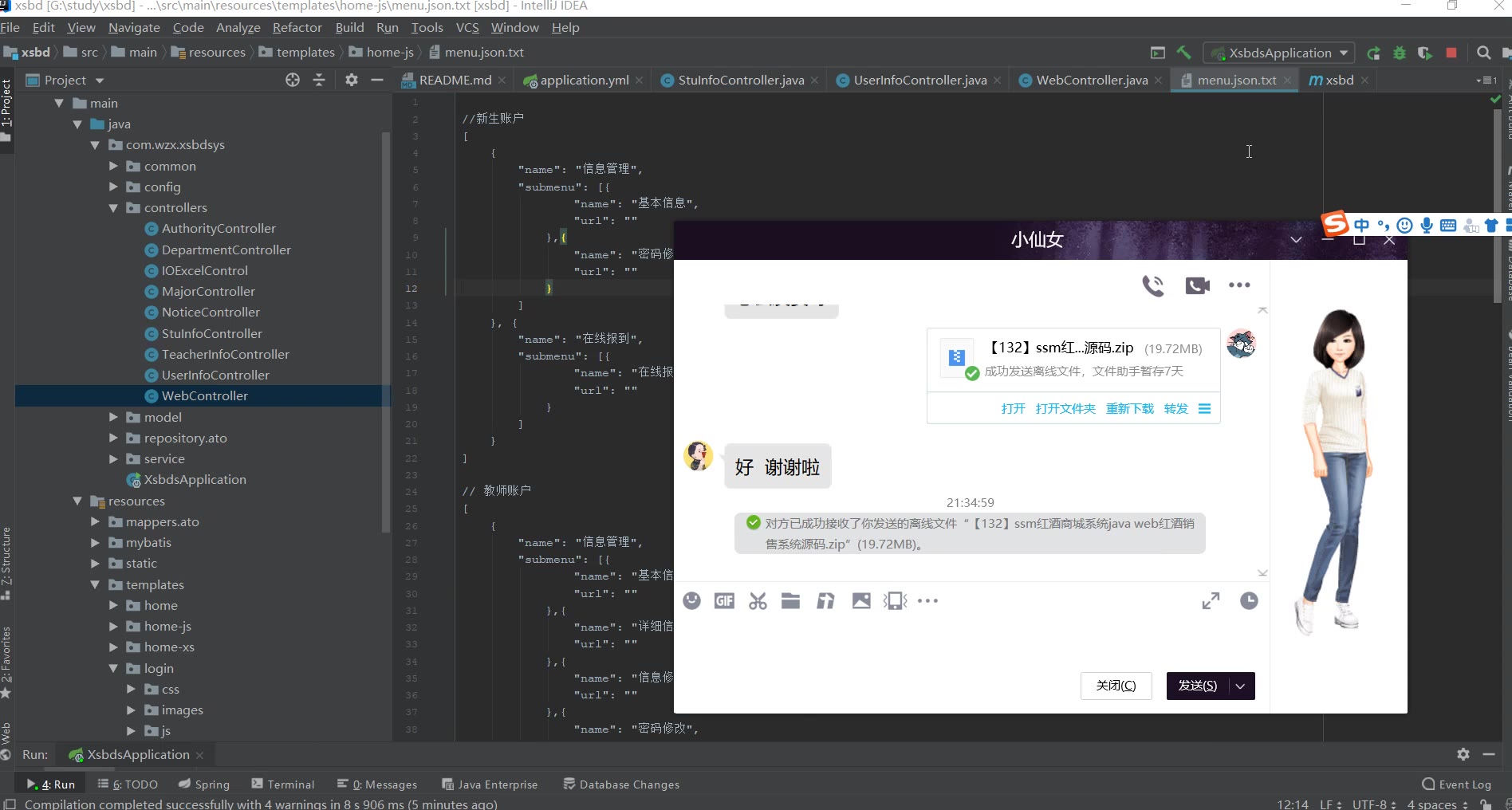Click the 关闭(C) button in the chat
This screenshot has height=810, width=1512.
(x=1116, y=686)
